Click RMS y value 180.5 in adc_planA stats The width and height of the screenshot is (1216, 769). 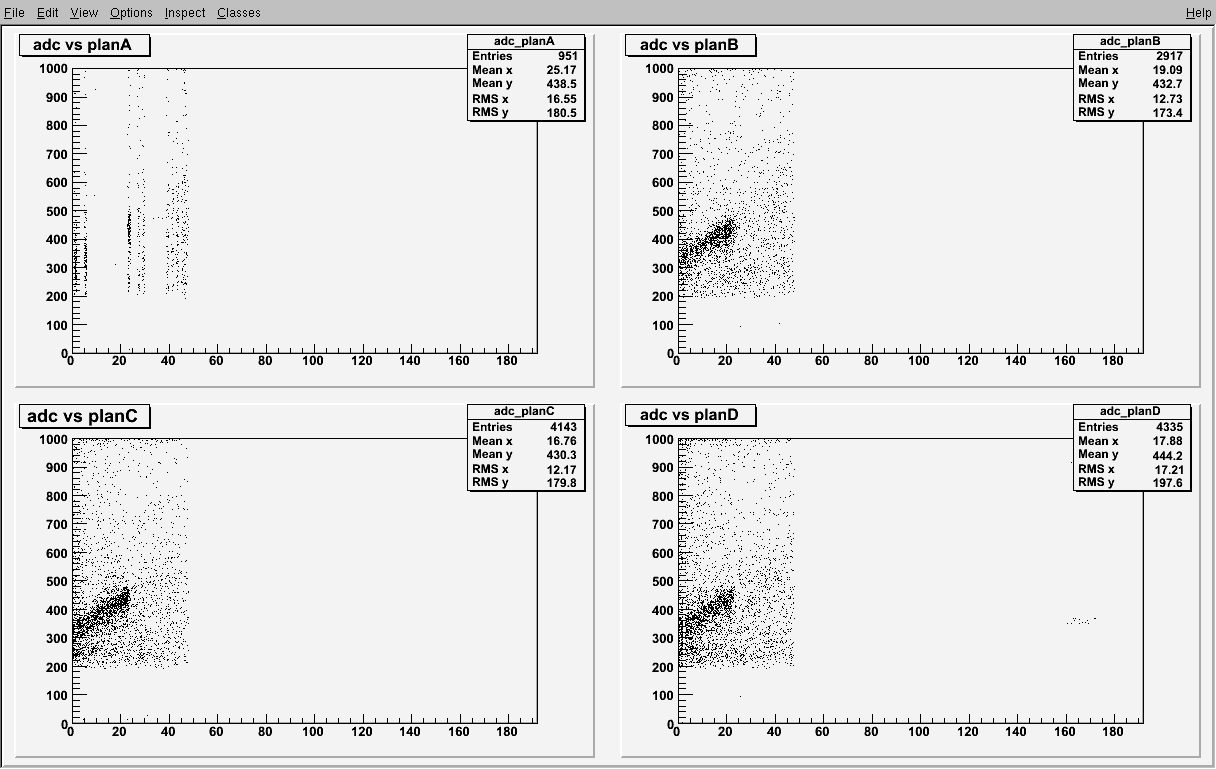tap(563, 112)
